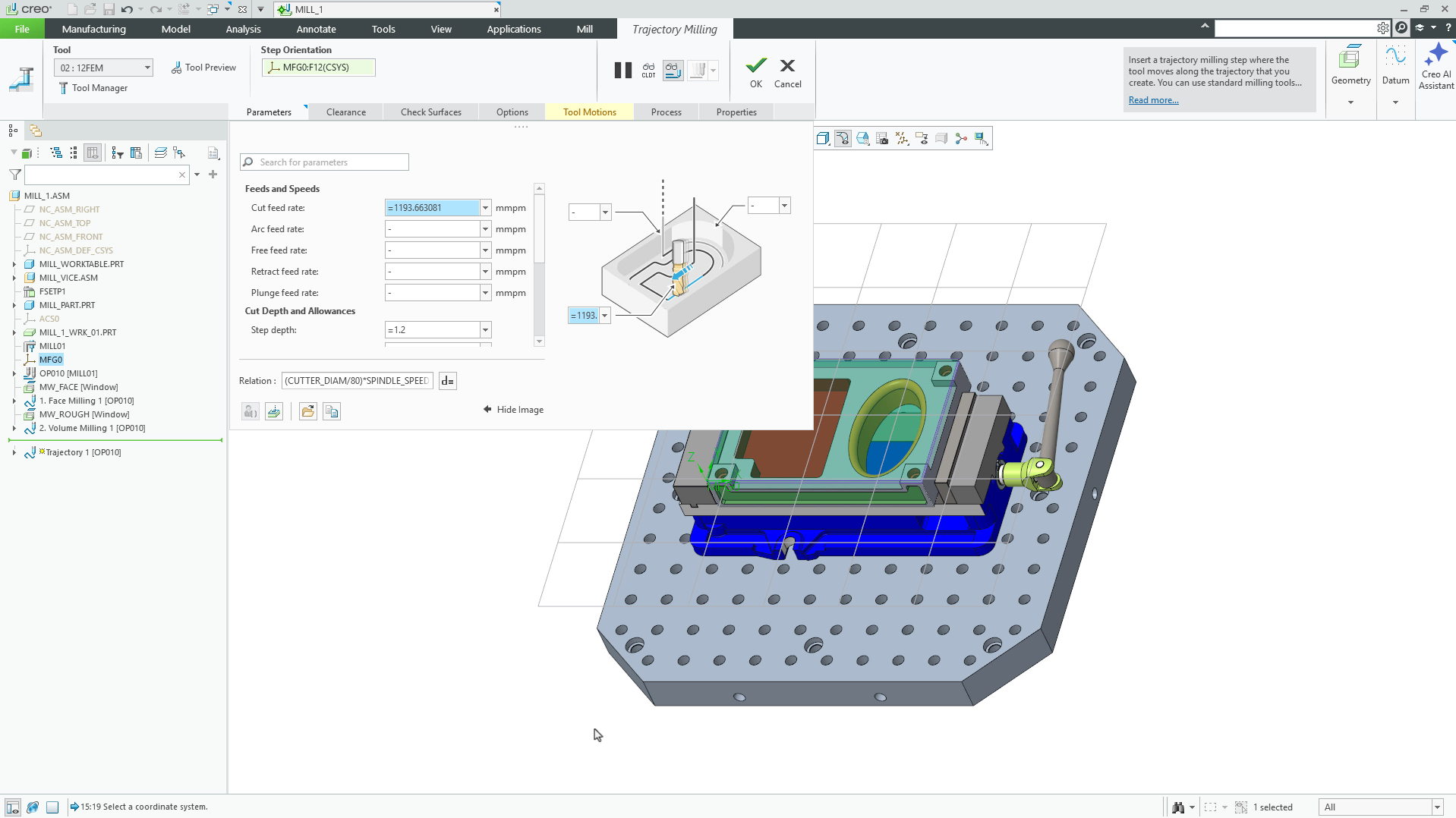1456x818 pixels.
Task: Click the open parameters file folder icon
Action: point(307,411)
